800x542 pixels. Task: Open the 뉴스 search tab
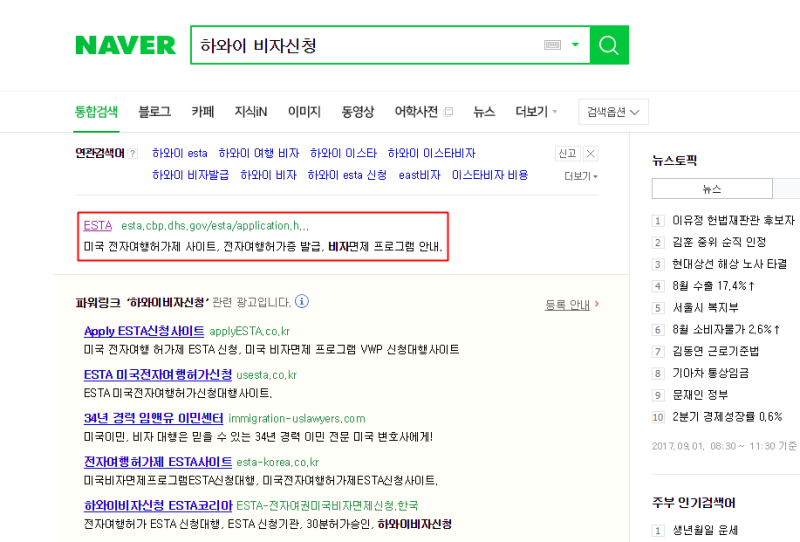[x=484, y=111]
